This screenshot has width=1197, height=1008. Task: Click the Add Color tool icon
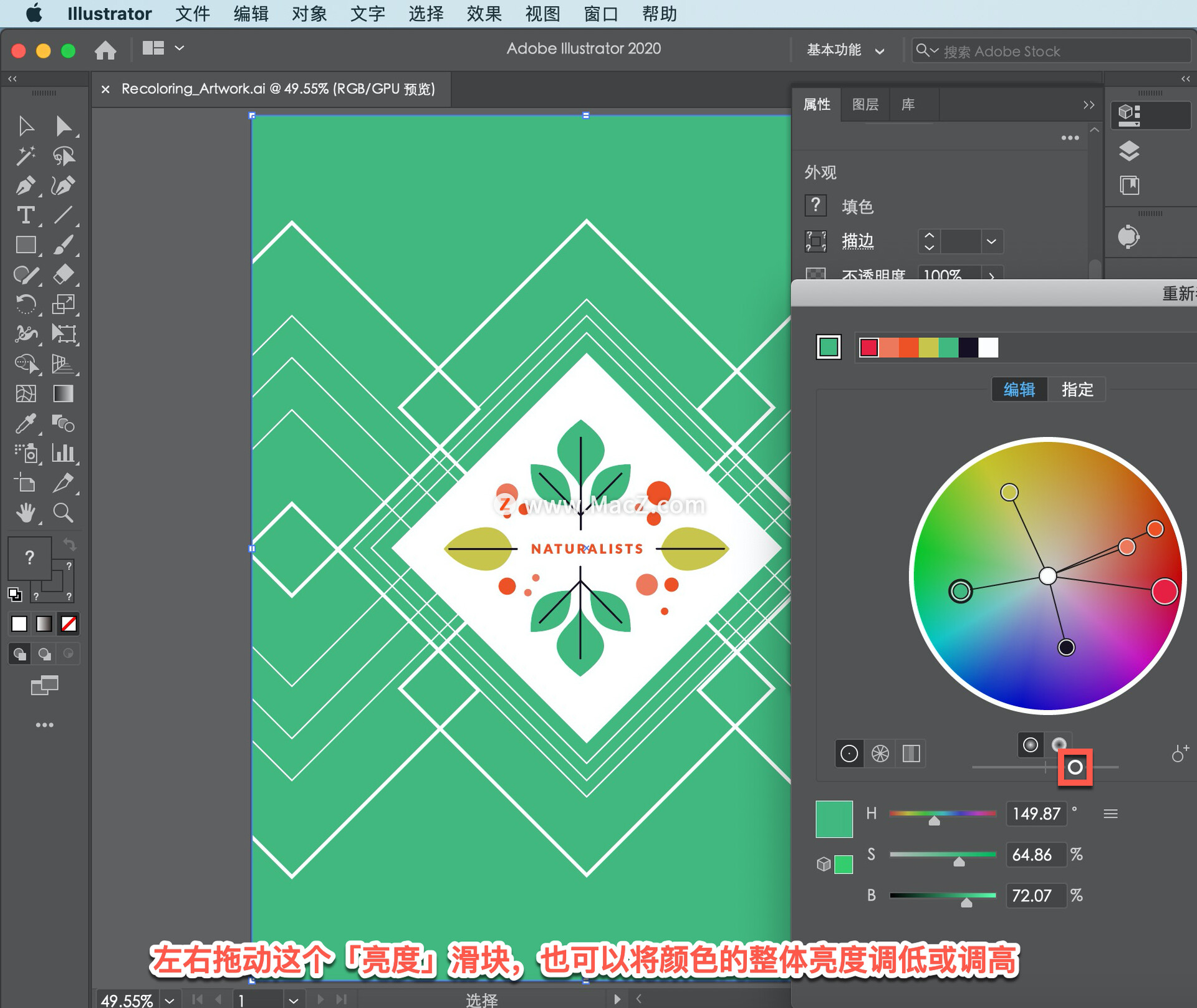coord(1179,753)
